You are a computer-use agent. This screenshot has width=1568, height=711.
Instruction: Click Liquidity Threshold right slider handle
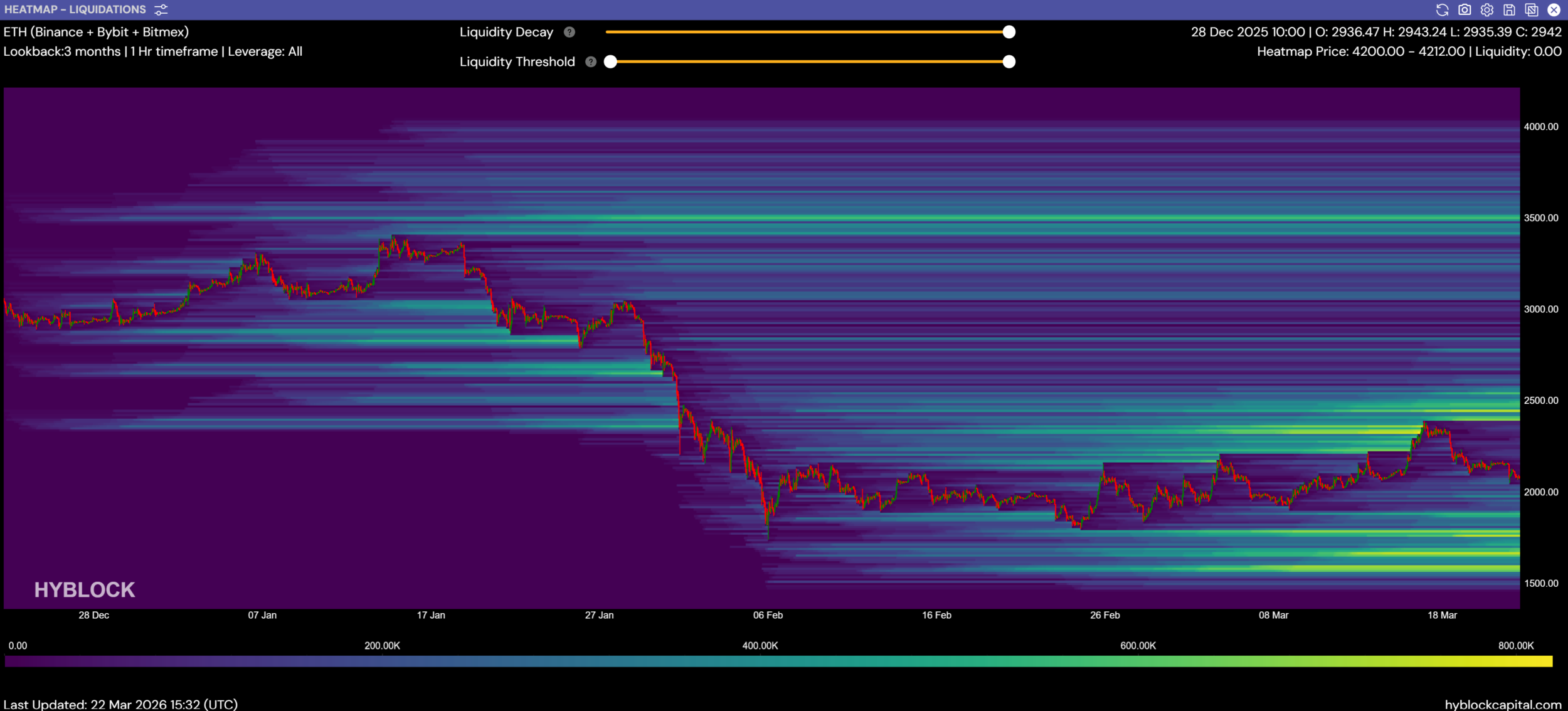pyautogui.click(x=1009, y=61)
